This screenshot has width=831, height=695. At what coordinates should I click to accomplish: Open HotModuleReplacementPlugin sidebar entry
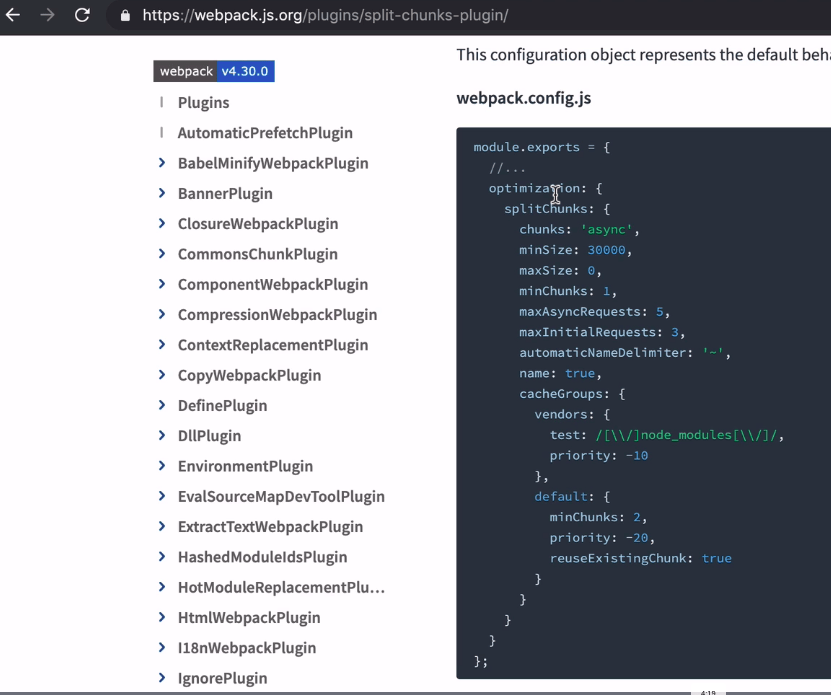(x=280, y=587)
